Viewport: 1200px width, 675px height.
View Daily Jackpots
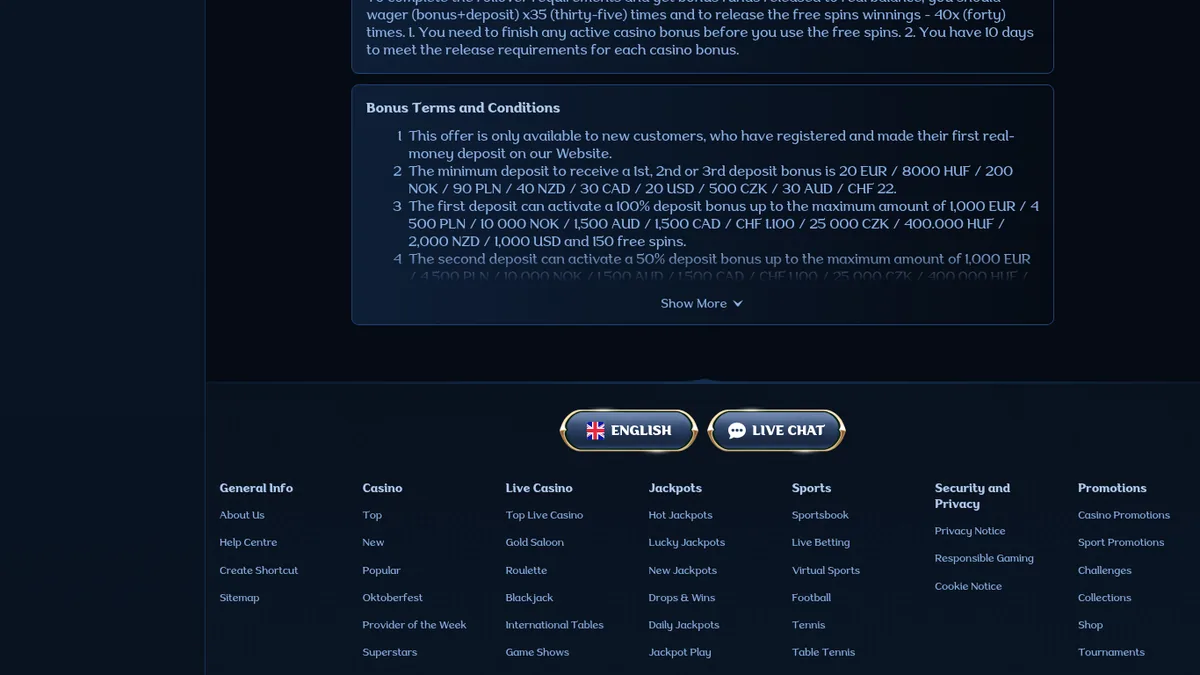[x=684, y=625]
